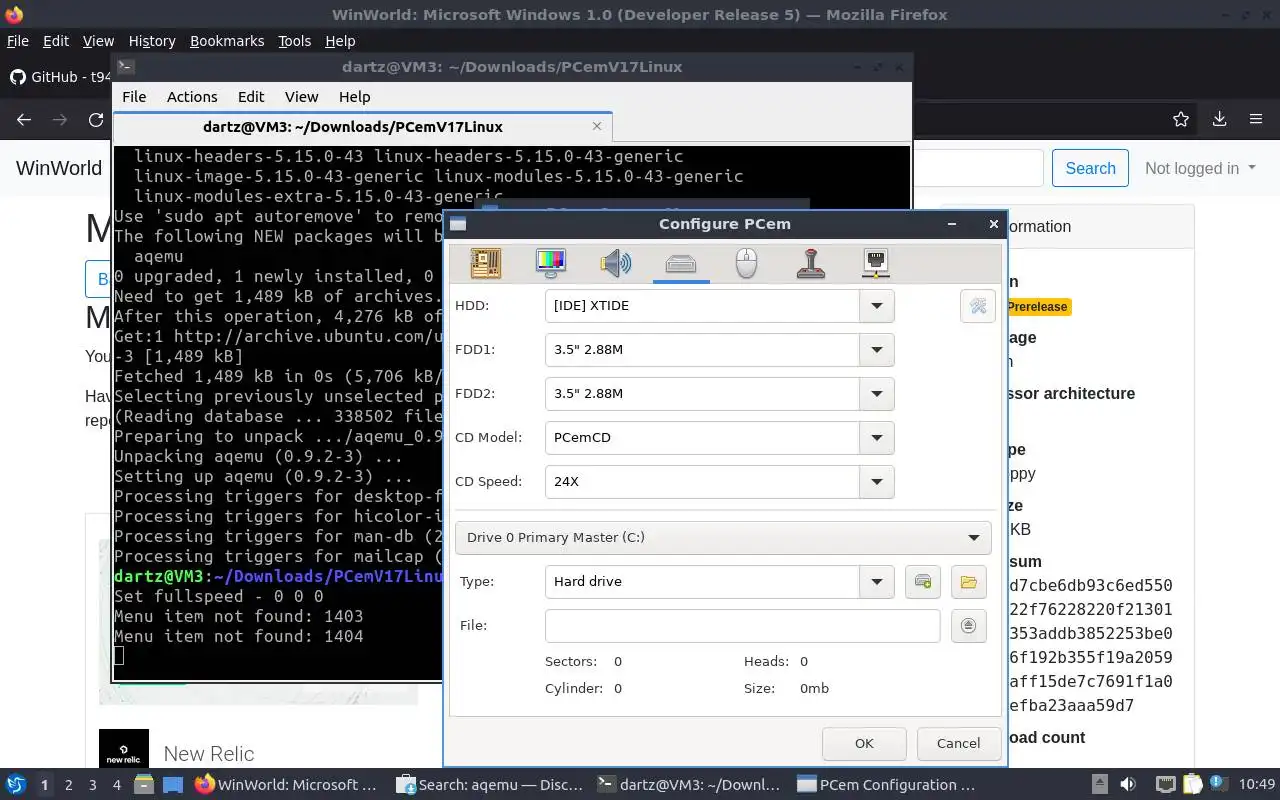Click the volume speaker icon in system tray
The height and width of the screenshot is (800, 1280).
1128,785
